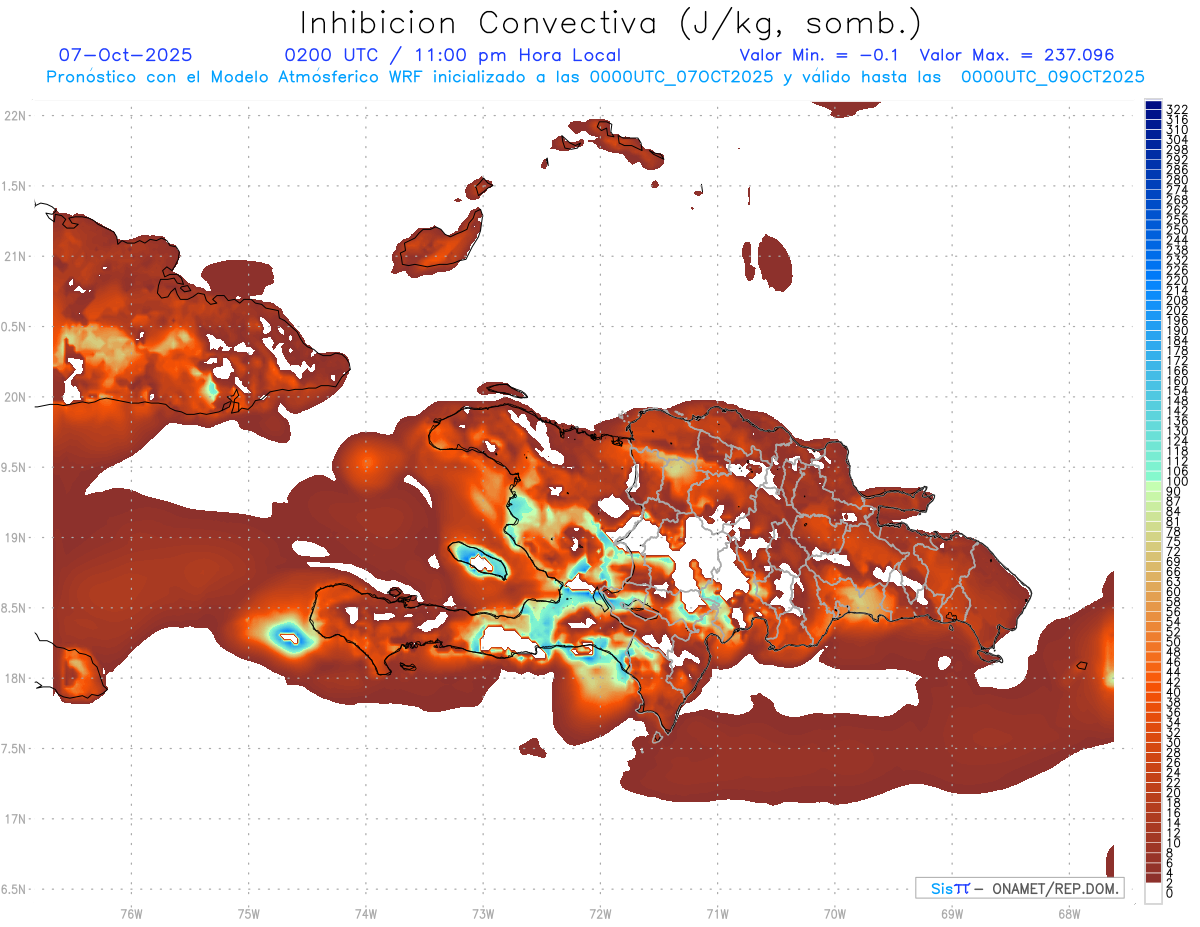Click the cyan-outlined Gonâve island in Haiti's gulf

pos(479,562)
